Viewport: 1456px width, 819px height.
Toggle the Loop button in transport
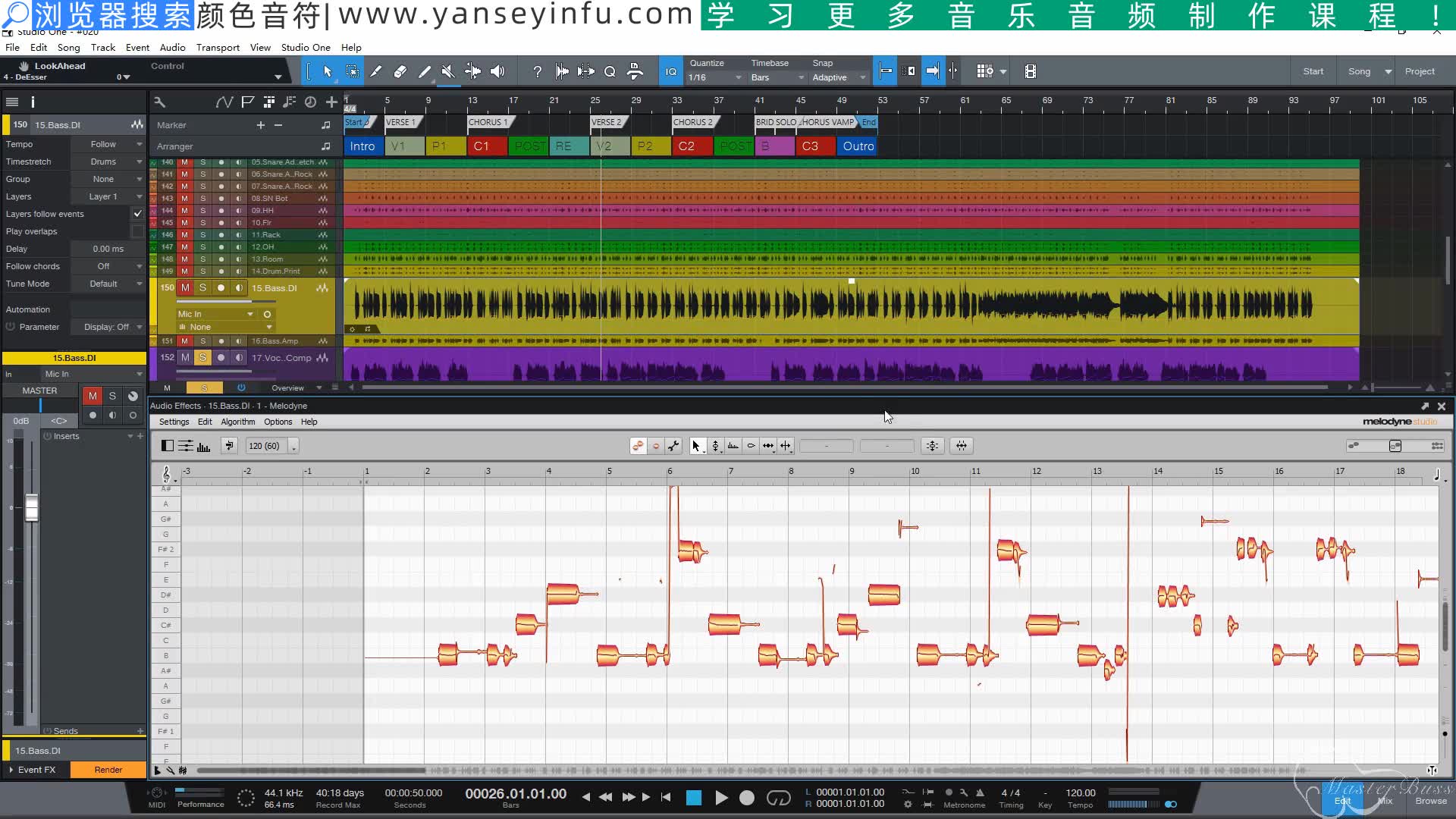778,798
